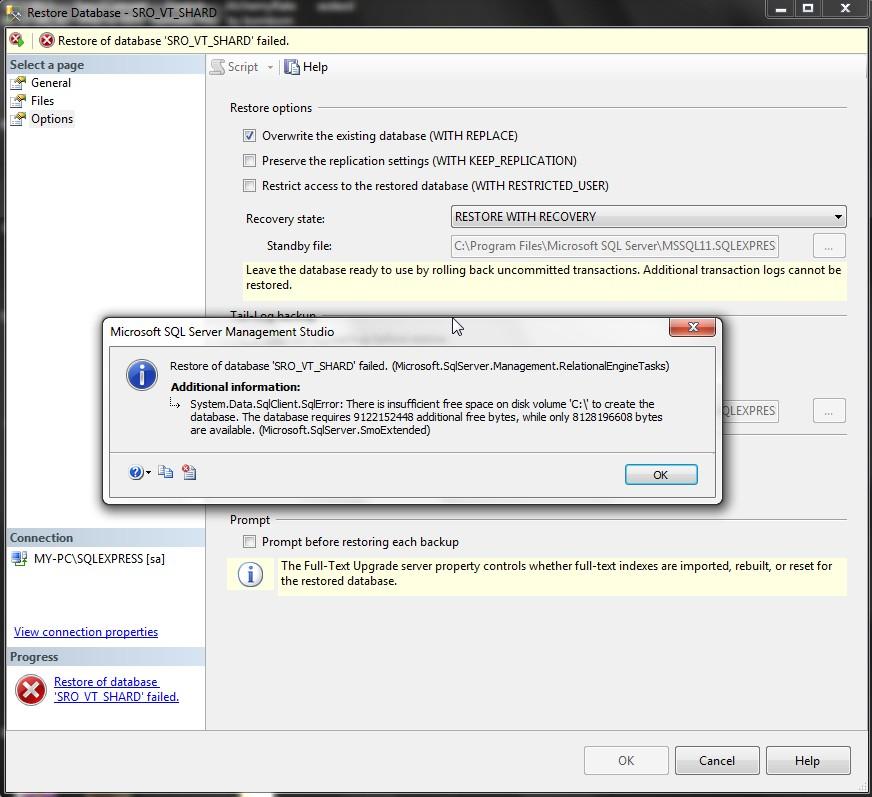Viewport: 872px width, 797px height.
Task: Click the 'MY-PC\SQLEXPRESS [sa]' connection text
Action: click(x=99, y=558)
